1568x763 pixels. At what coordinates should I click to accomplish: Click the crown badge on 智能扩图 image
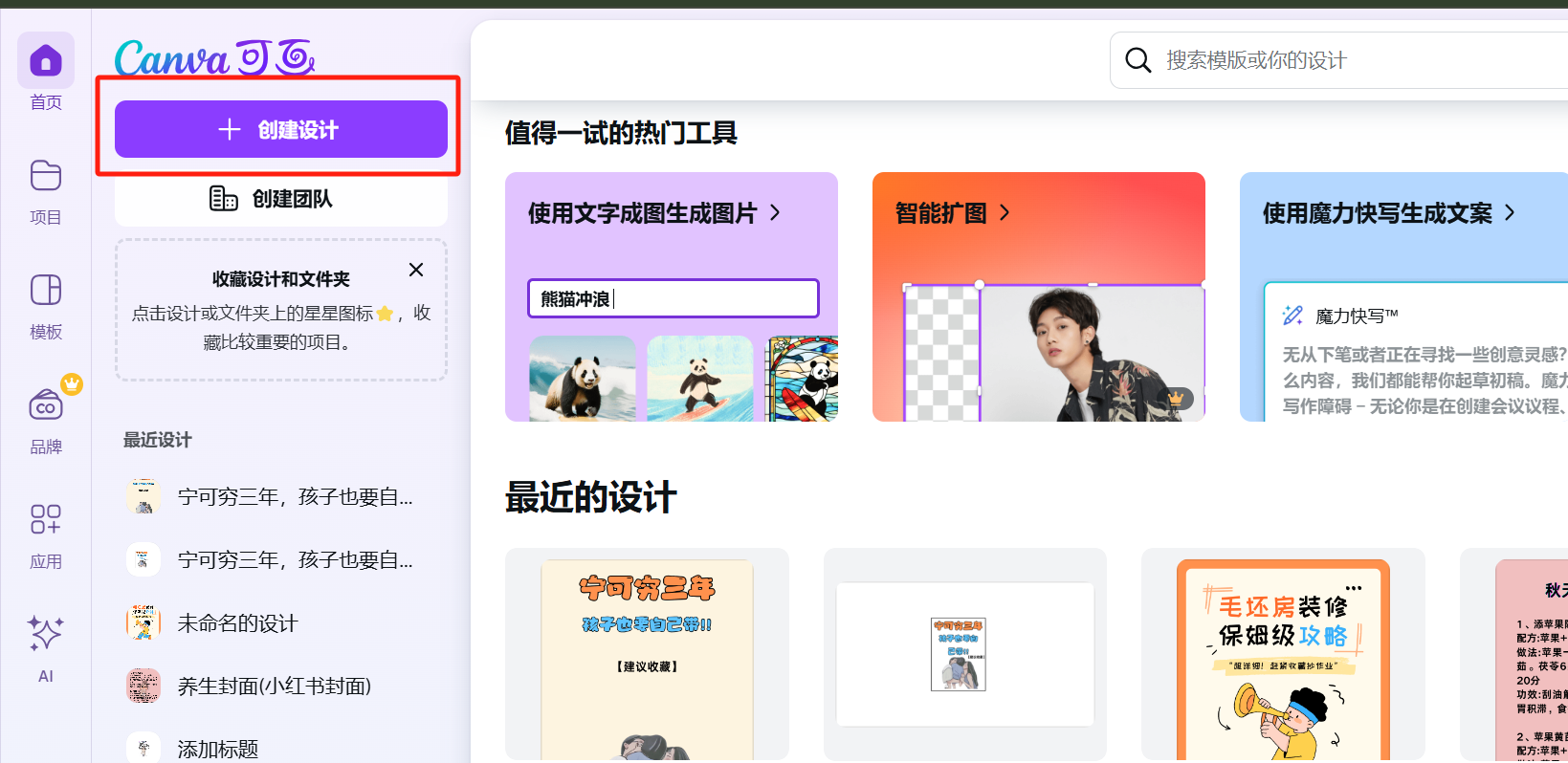click(1176, 398)
